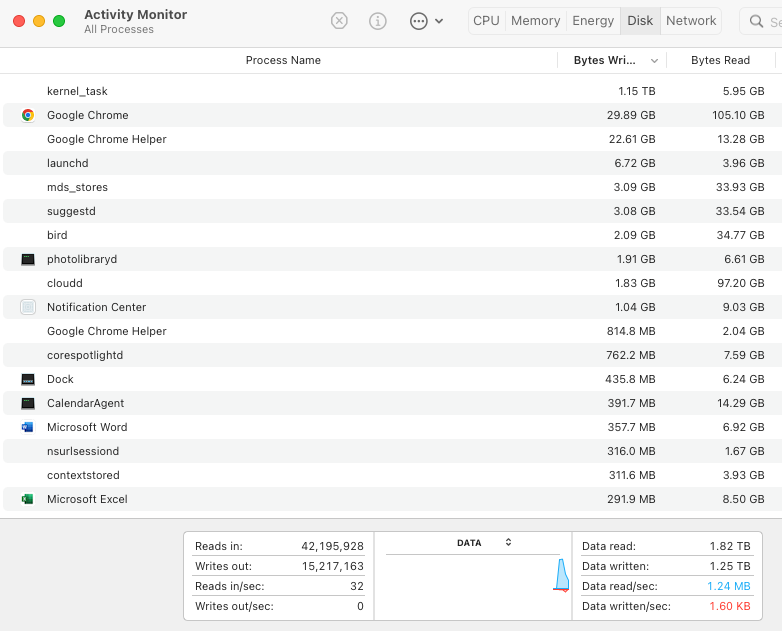Select the Disk tab
Viewport: 782px width, 631px height.
(640, 21)
